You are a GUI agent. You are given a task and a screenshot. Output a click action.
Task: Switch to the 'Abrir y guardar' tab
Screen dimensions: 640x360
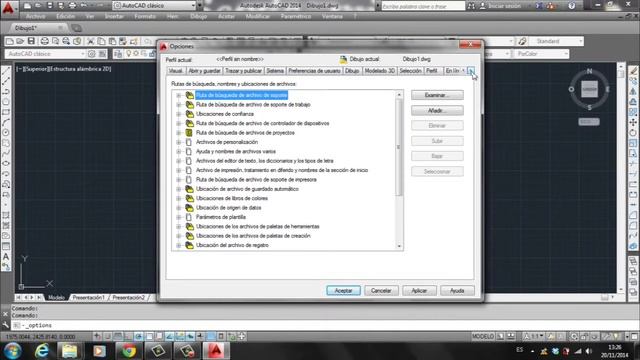[x=204, y=71]
